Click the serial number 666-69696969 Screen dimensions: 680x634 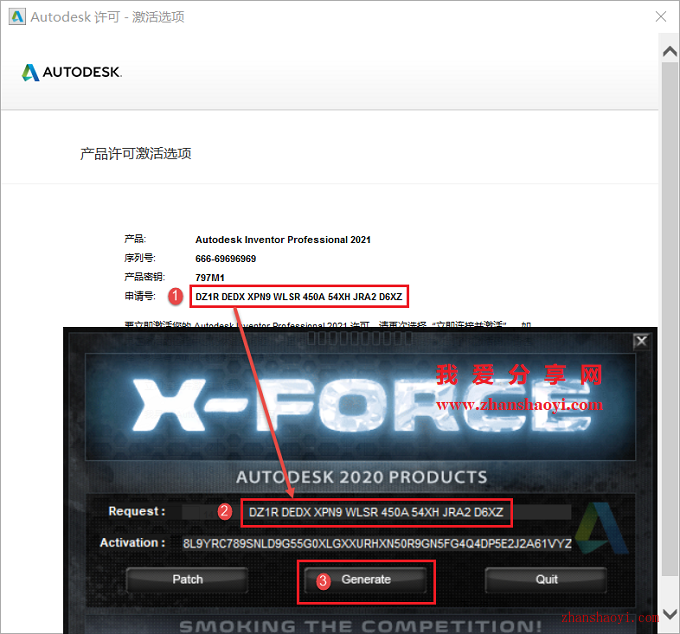226,259
